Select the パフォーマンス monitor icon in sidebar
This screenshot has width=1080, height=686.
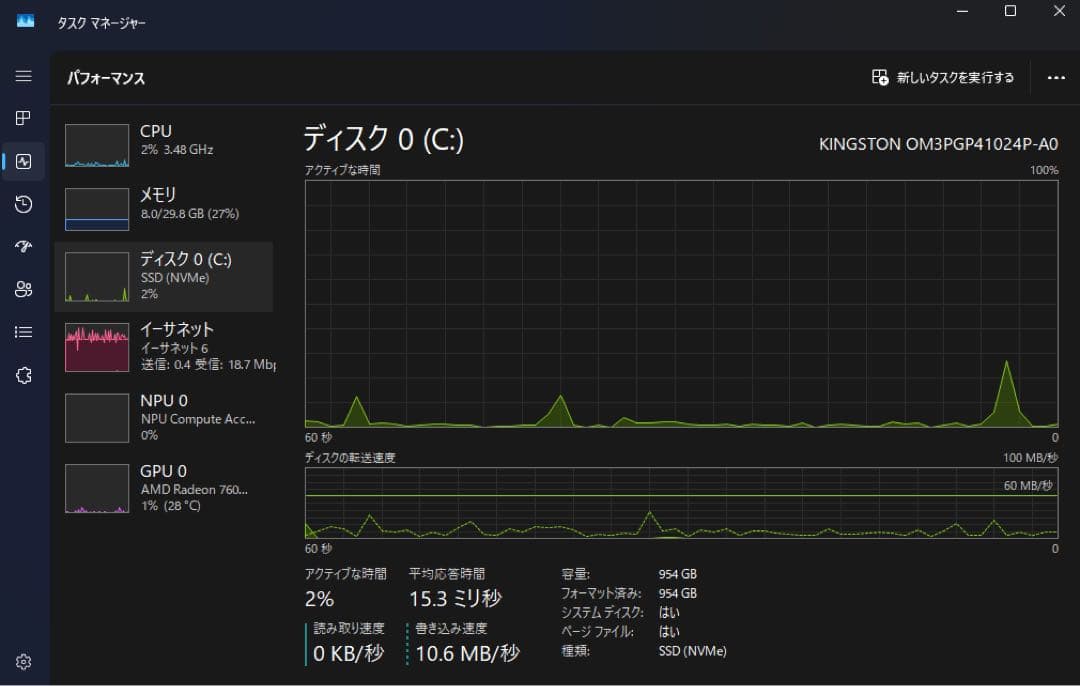click(24, 160)
